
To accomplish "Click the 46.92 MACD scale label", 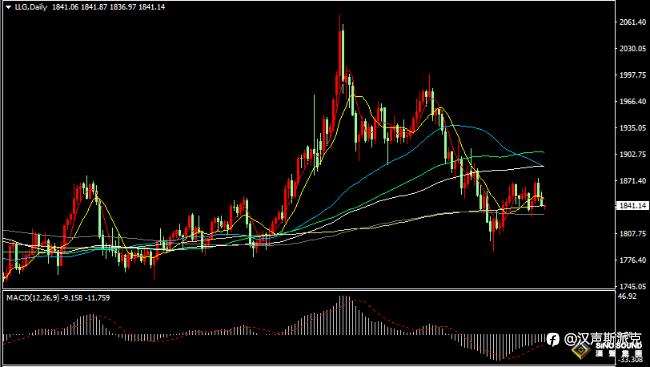I will pos(627,296).
